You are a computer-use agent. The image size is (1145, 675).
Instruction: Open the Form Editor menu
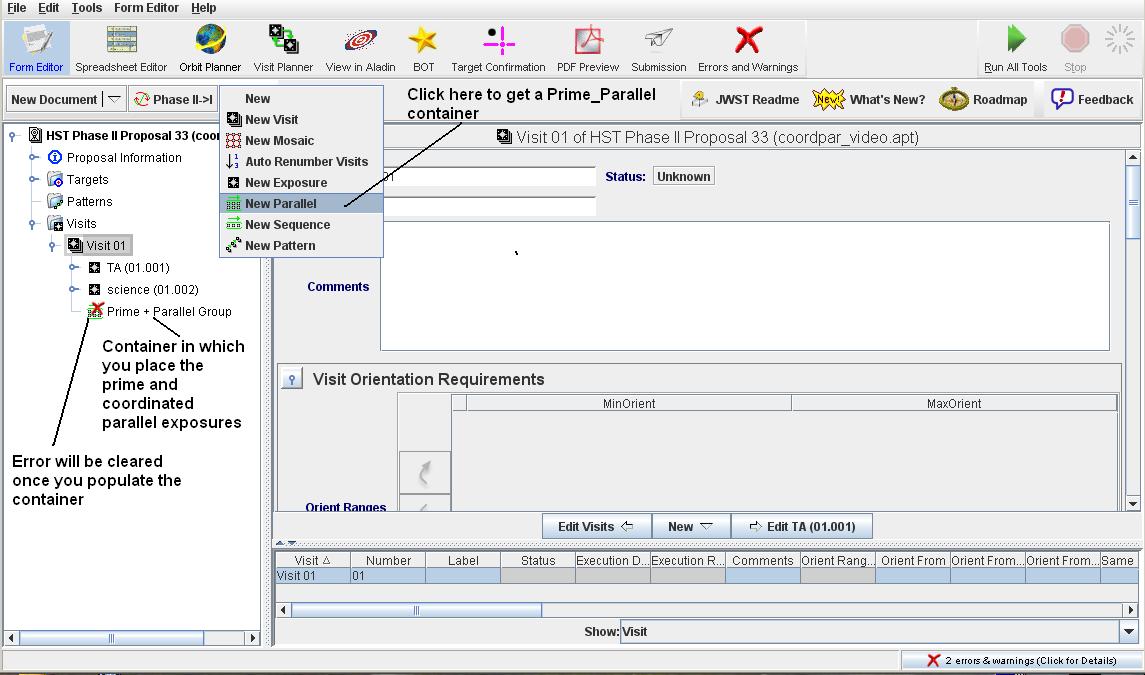pyautogui.click(x=146, y=8)
